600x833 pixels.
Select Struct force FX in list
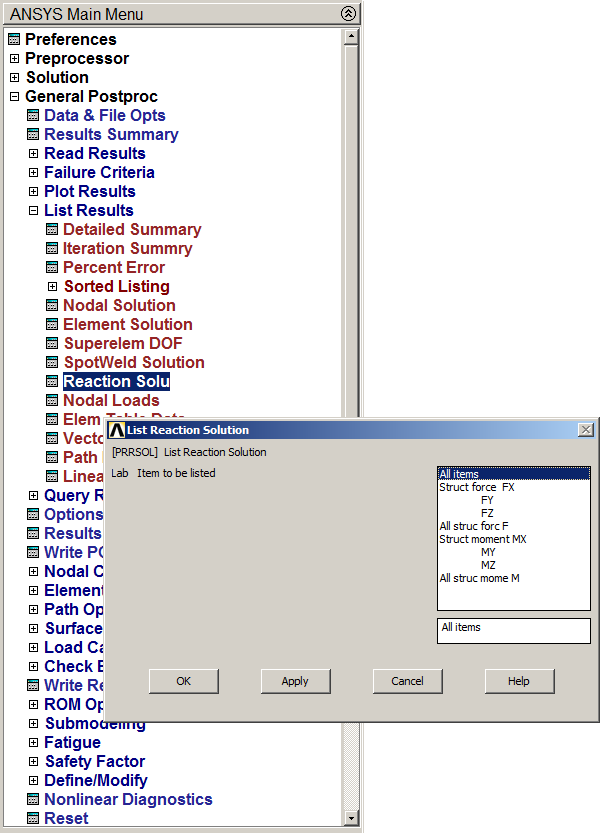tap(477, 487)
